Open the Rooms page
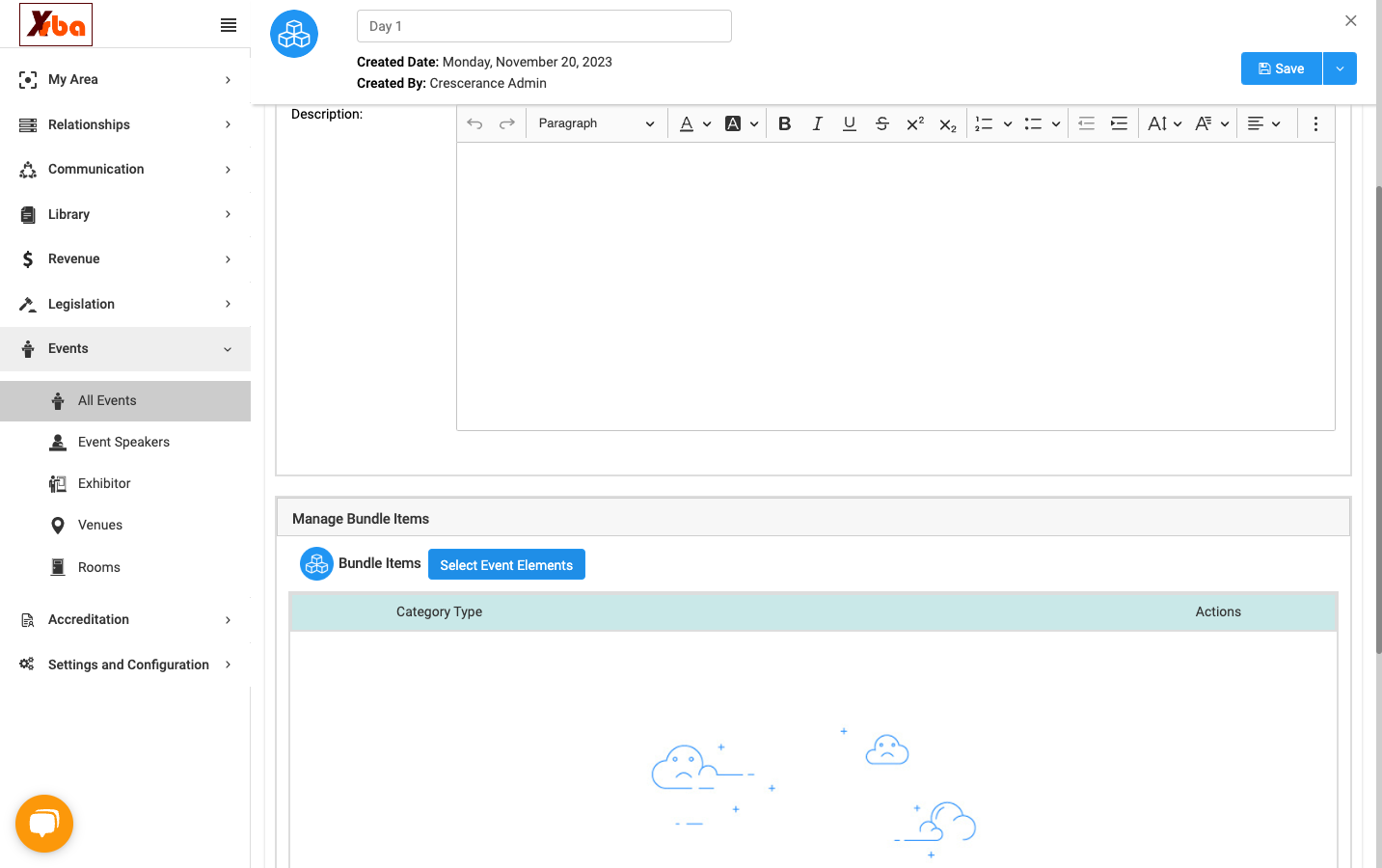The height and width of the screenshot is (868, 1382). click(x=125, y=567)
